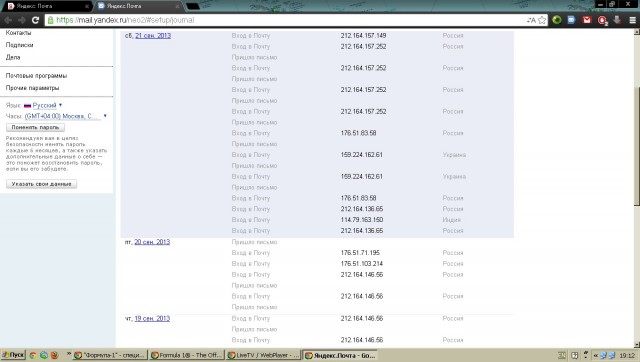This screenshot has height=362, width=640.
Task: Click the vertical scrollbar thumb
Action: (x=636, y=146)
